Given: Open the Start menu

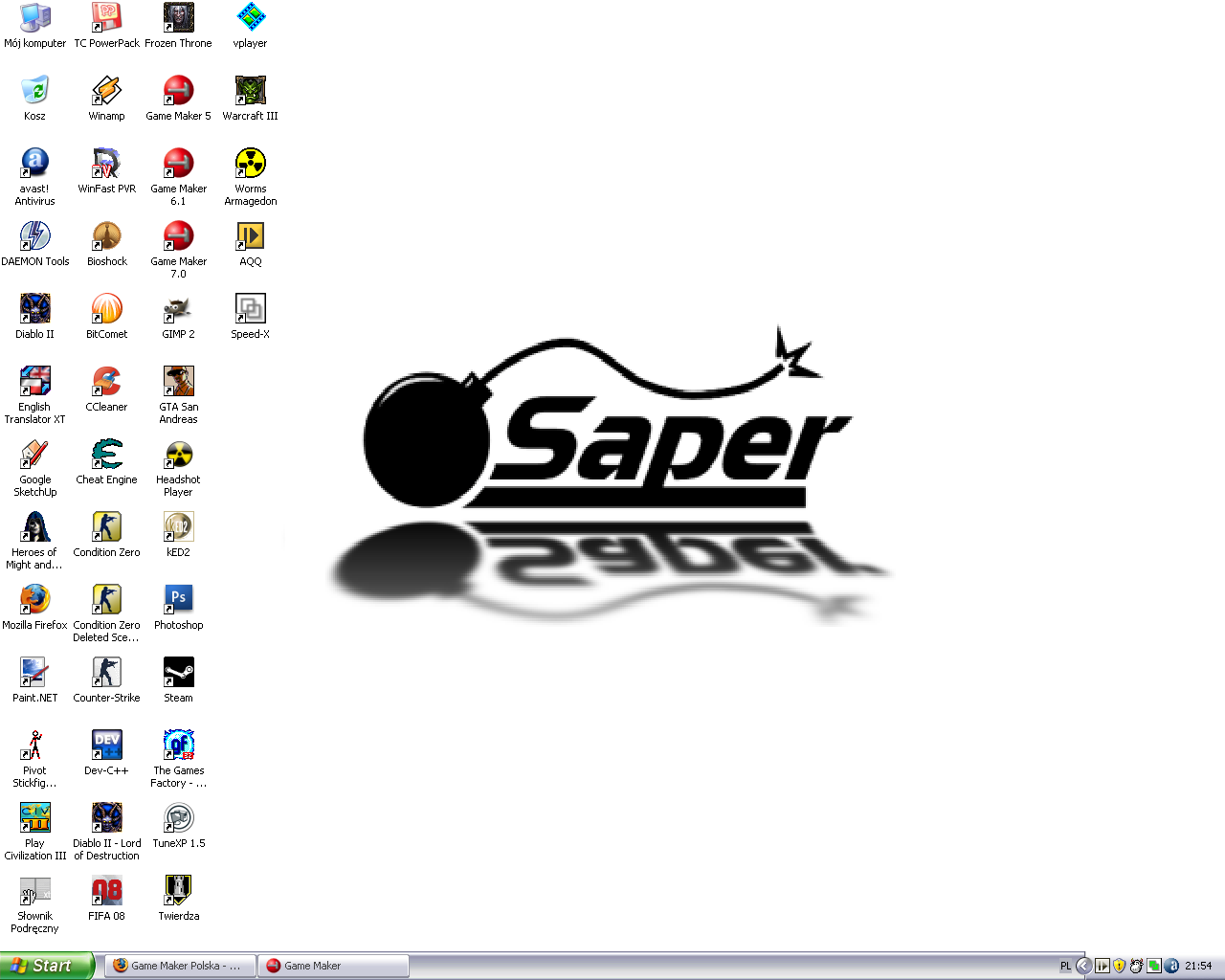Looking at the screenshot, I should (x=47, y=966).
